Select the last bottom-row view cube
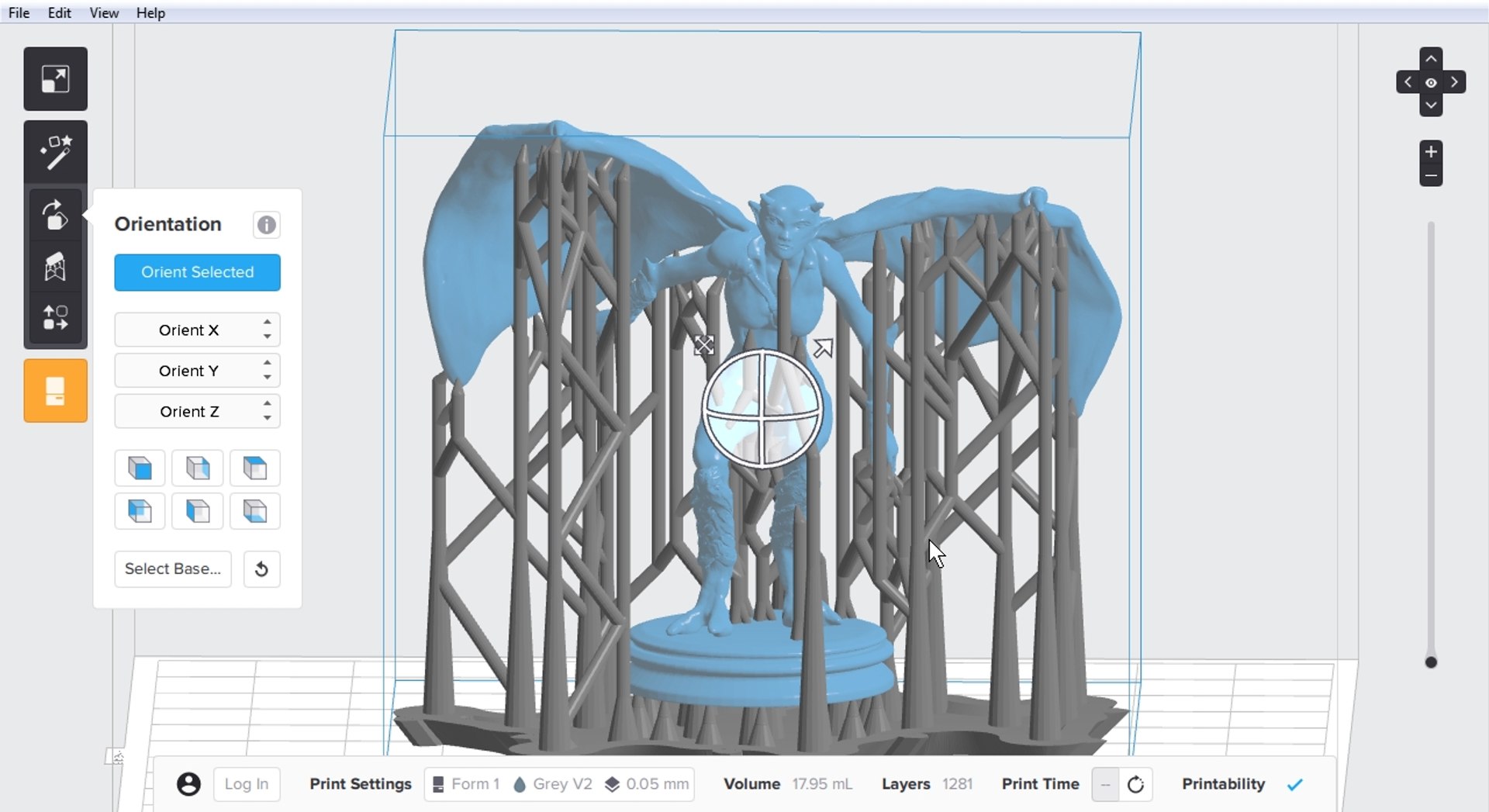 coord(254,511)
